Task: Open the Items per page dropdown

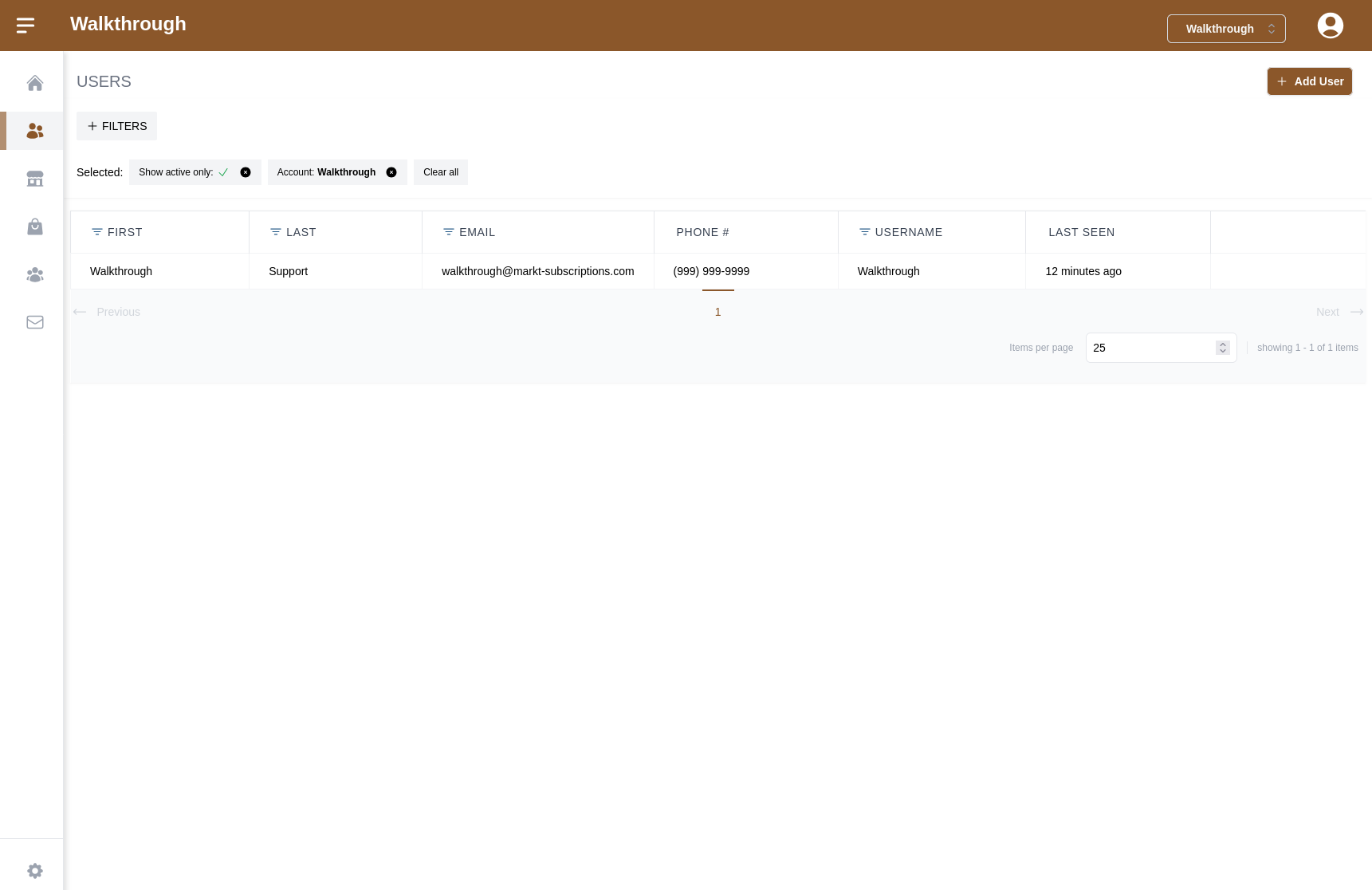Action: pyautogui.click(x=1160, y=348)
